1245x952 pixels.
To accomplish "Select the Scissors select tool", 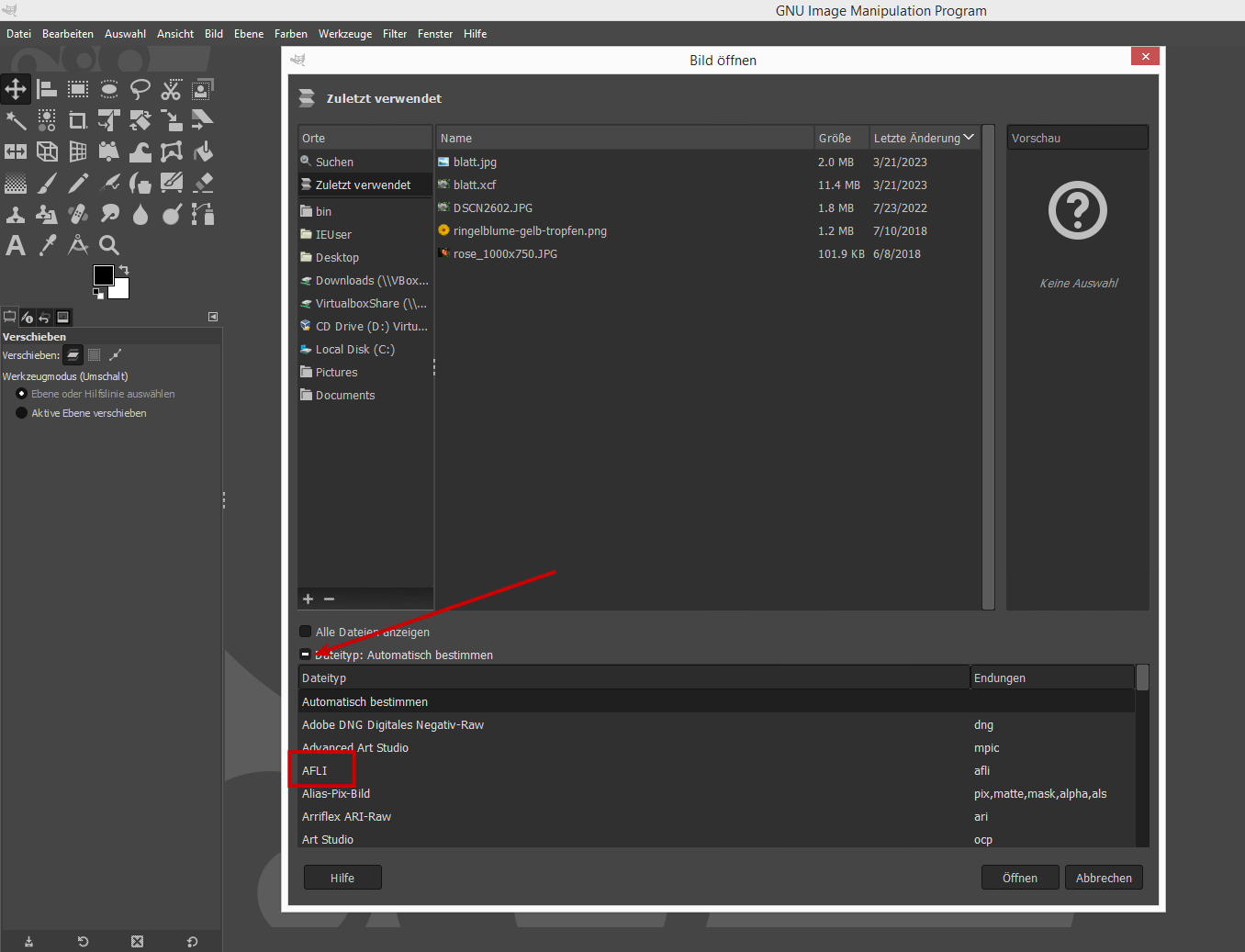I will [x=172, y=90].
